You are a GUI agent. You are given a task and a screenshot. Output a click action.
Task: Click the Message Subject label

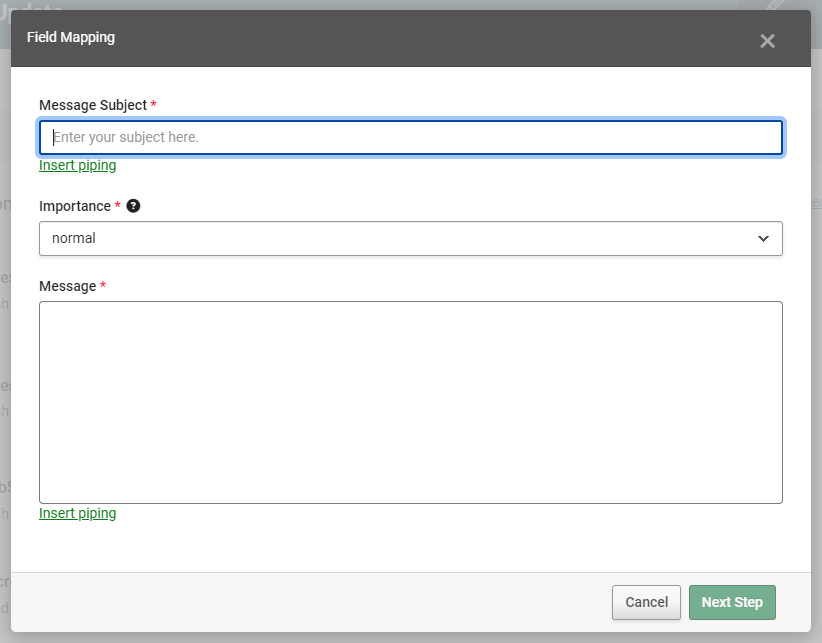coord(93,105)
